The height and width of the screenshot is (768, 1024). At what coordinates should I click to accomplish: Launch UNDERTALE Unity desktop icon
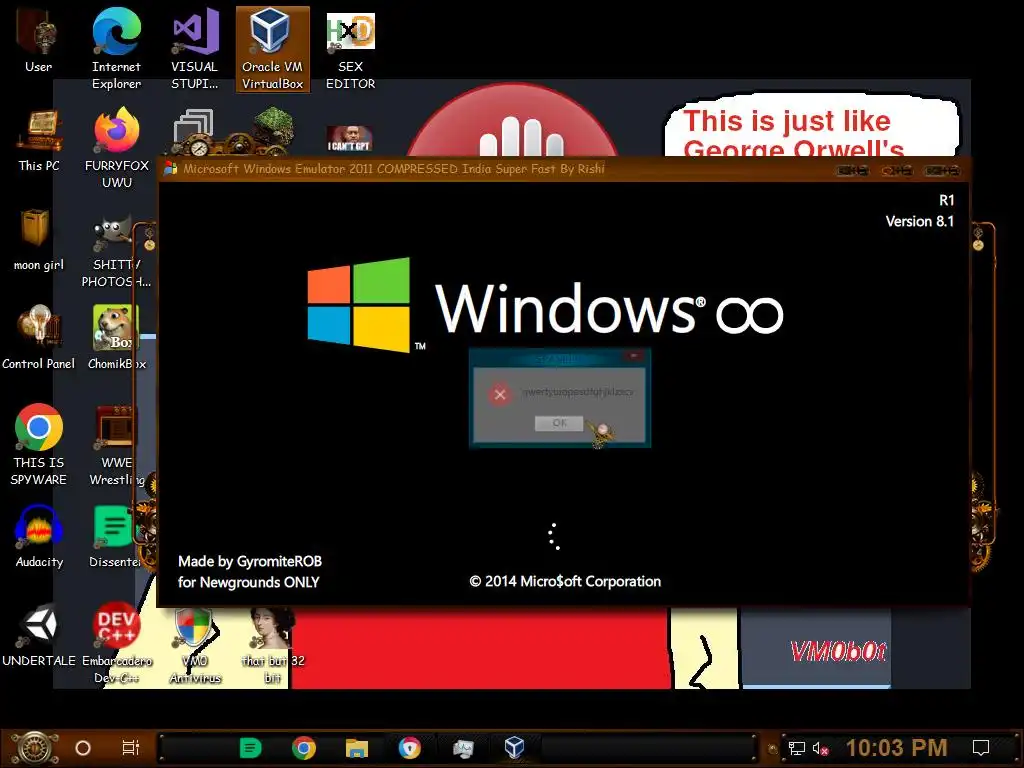[39, 635]
